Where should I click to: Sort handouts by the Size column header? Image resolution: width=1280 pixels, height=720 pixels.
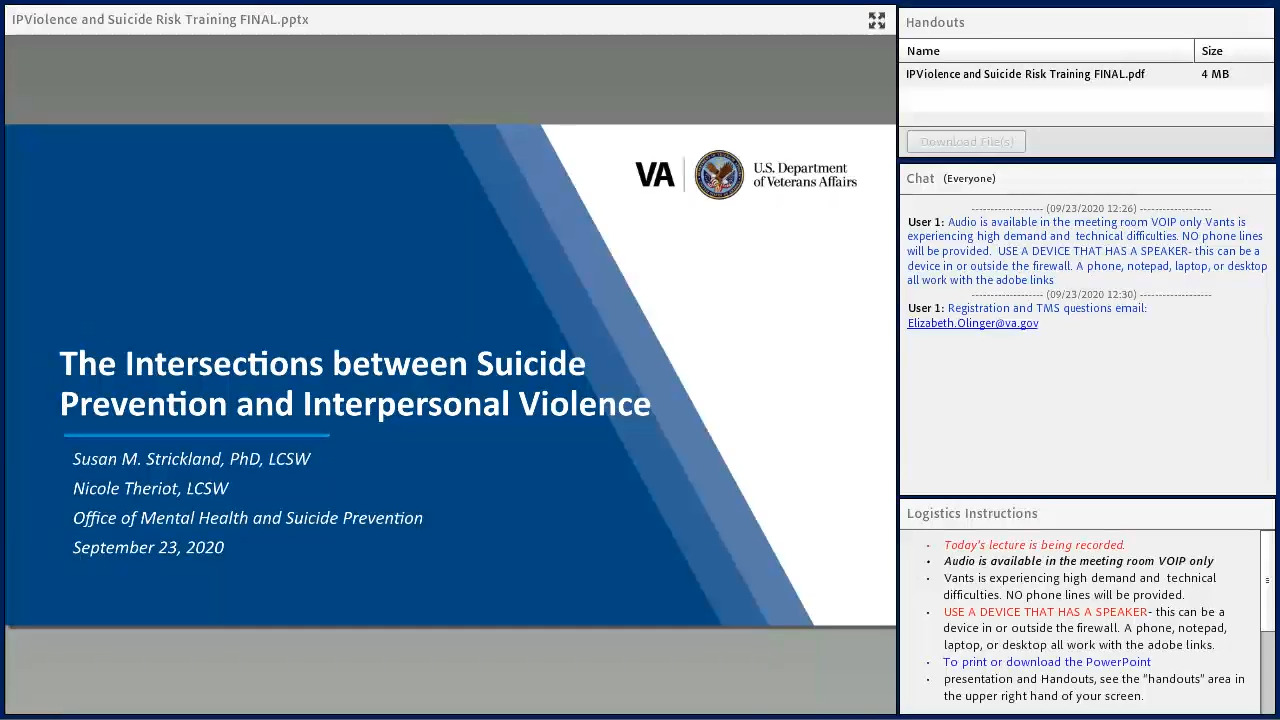[x=1234, y=51]
